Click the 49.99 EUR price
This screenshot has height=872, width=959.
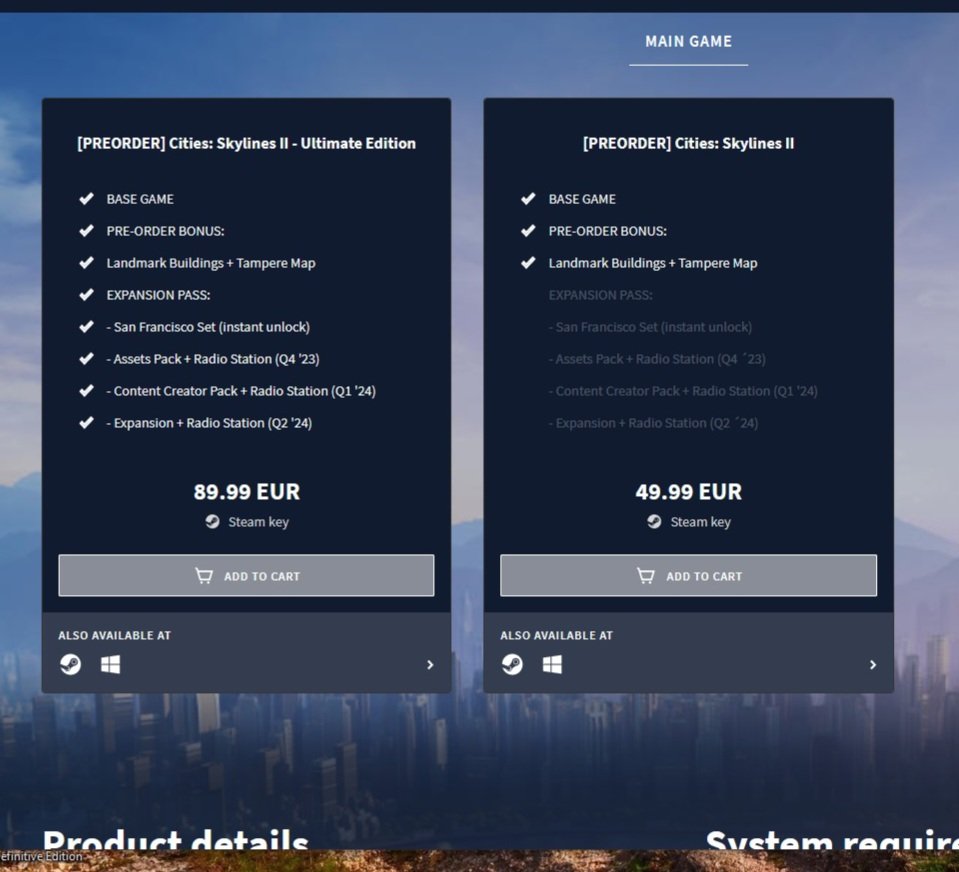[x=689, y=492]
